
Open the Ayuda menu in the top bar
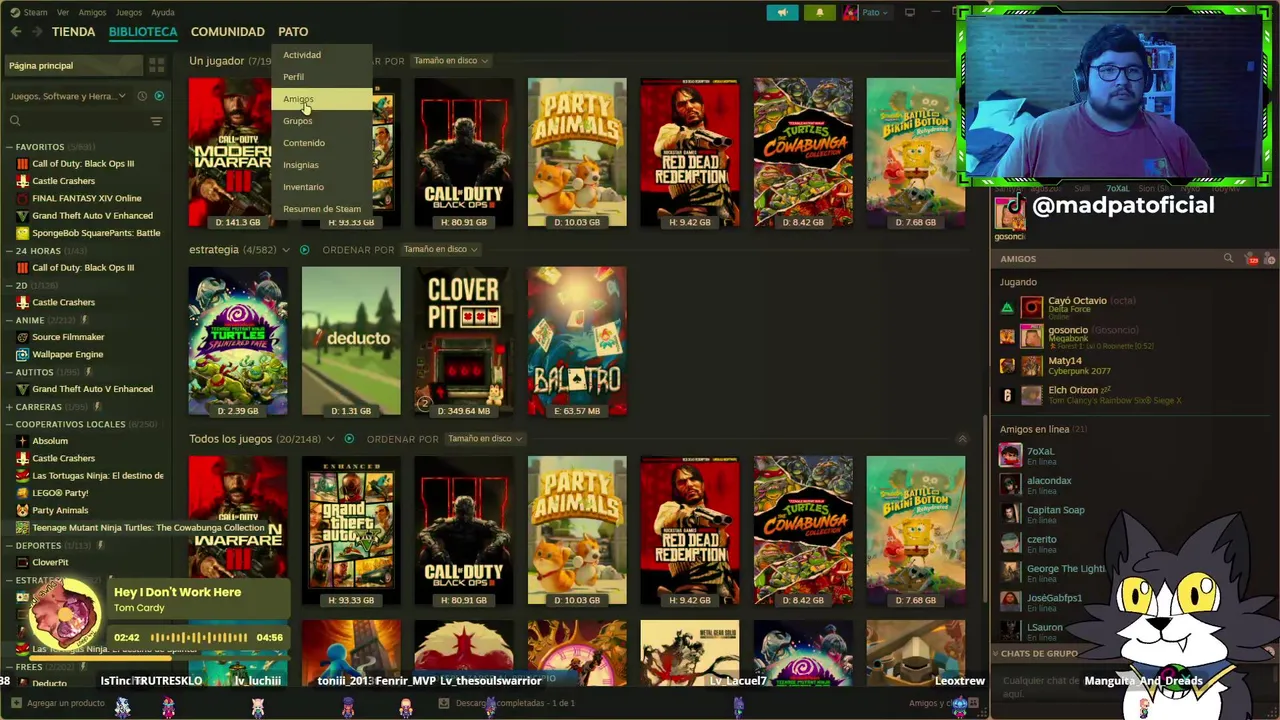click(x=162, y=12)
